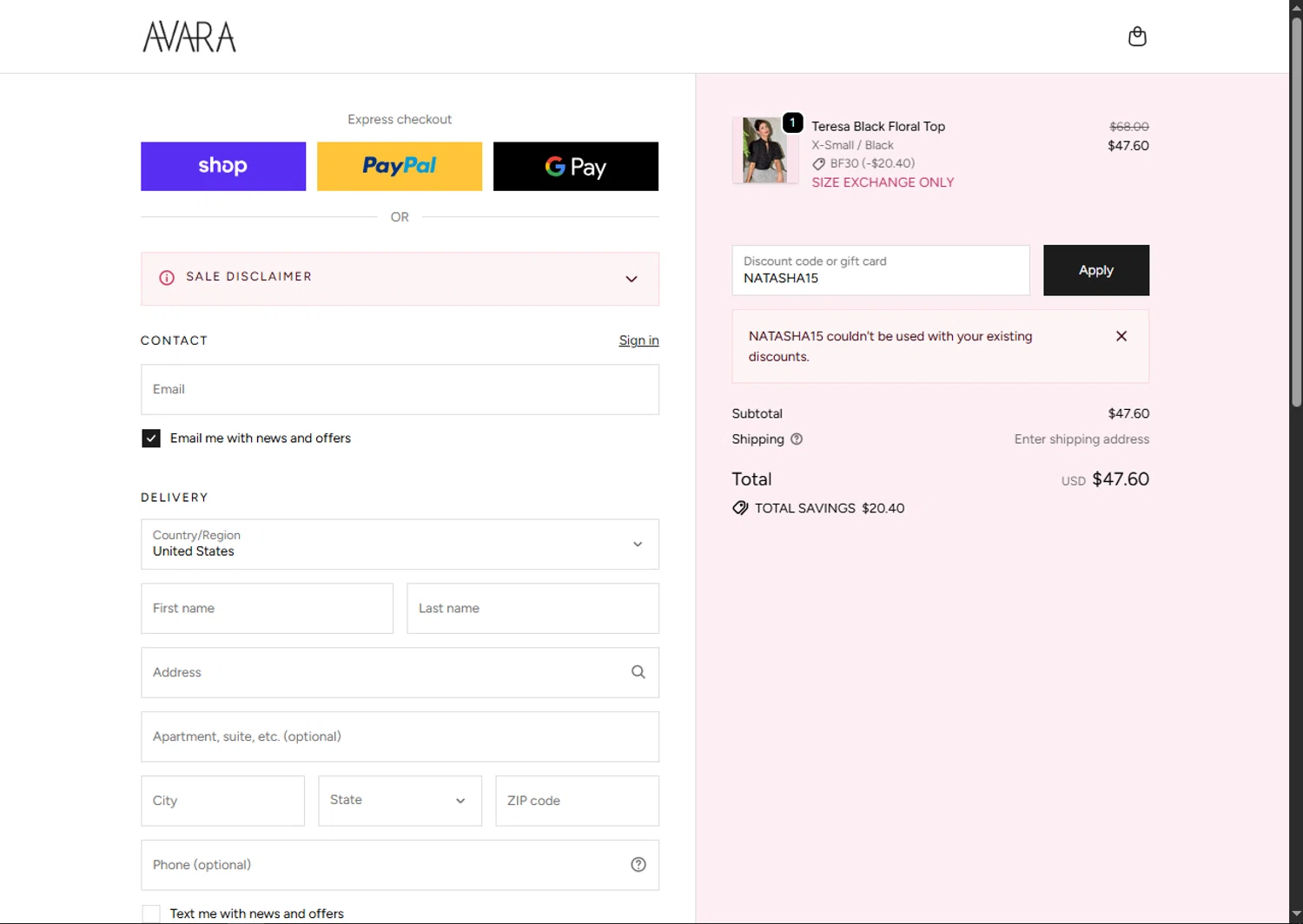The image size is (1303, 924).
Task: Click the total savings tag icon
Action: pos(740,508)
